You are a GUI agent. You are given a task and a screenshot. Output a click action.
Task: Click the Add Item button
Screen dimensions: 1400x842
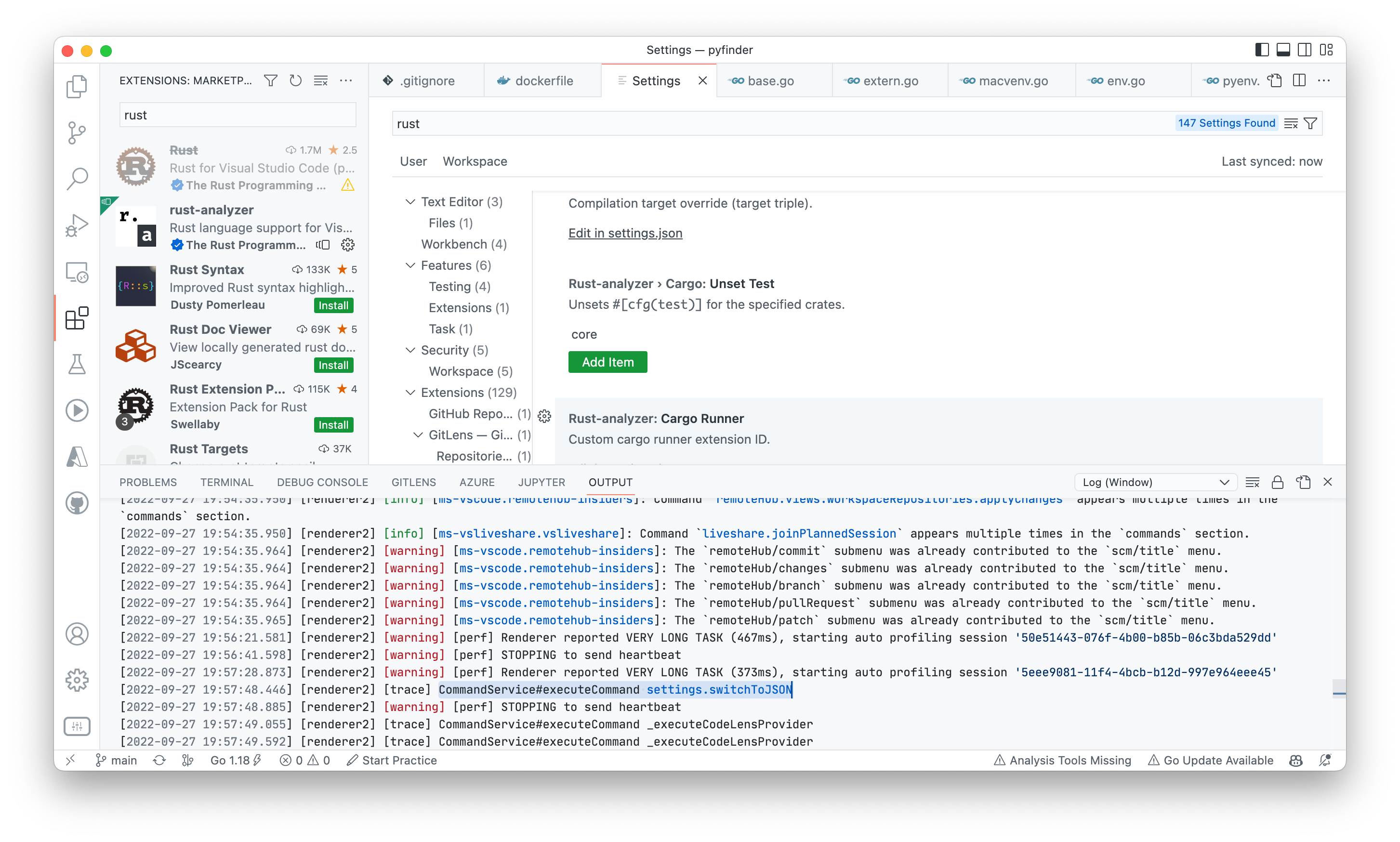(x=607, y=362)
